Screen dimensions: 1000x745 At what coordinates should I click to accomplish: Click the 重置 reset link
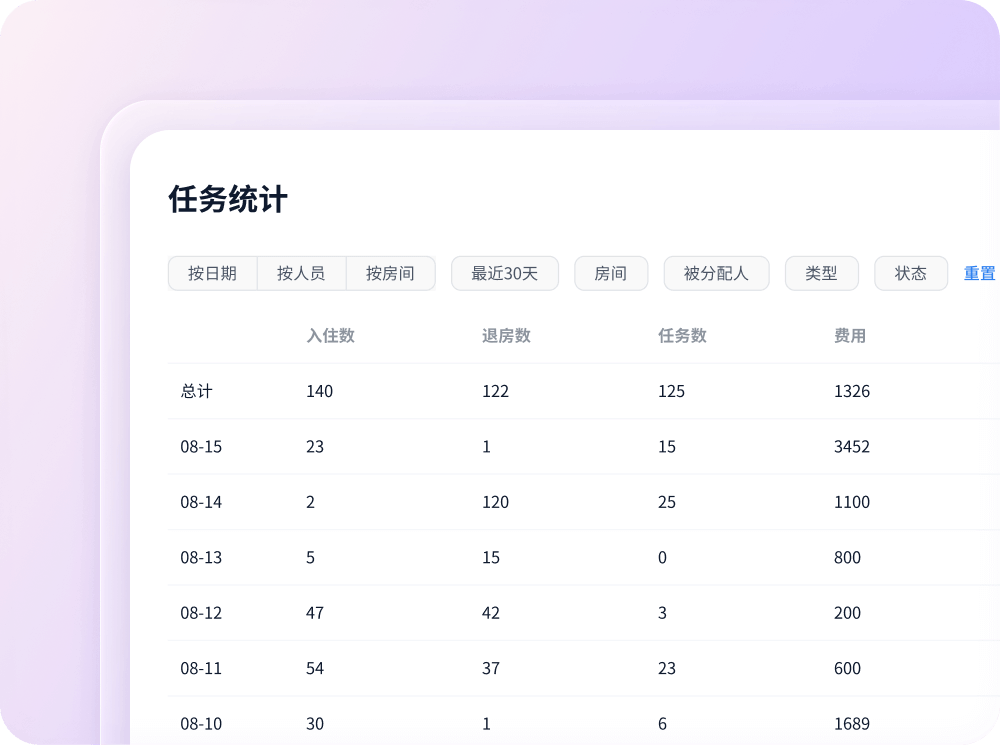pos(979,273)
